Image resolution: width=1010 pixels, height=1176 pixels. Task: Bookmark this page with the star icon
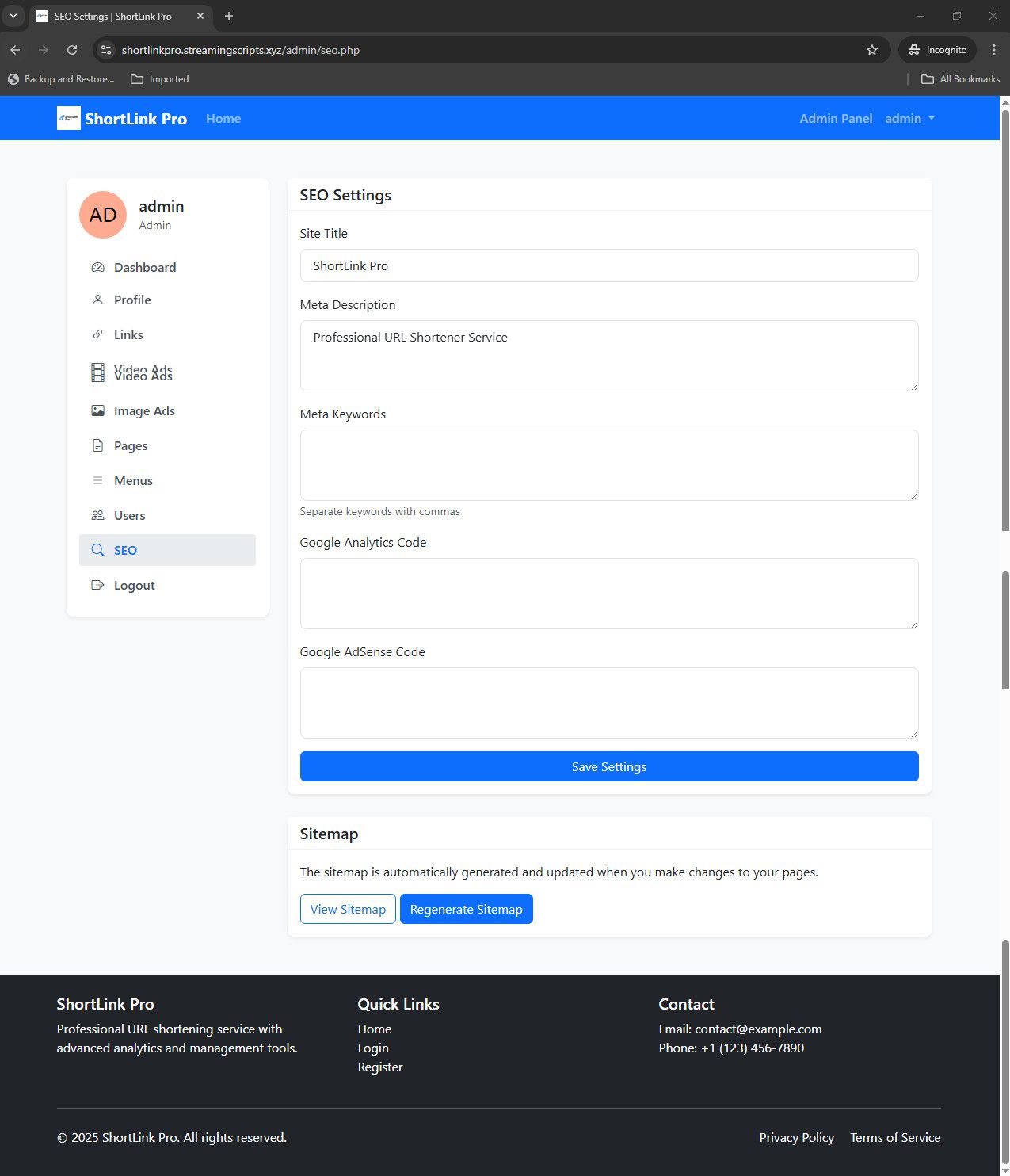pyautogui.click(x=872, y=50)
